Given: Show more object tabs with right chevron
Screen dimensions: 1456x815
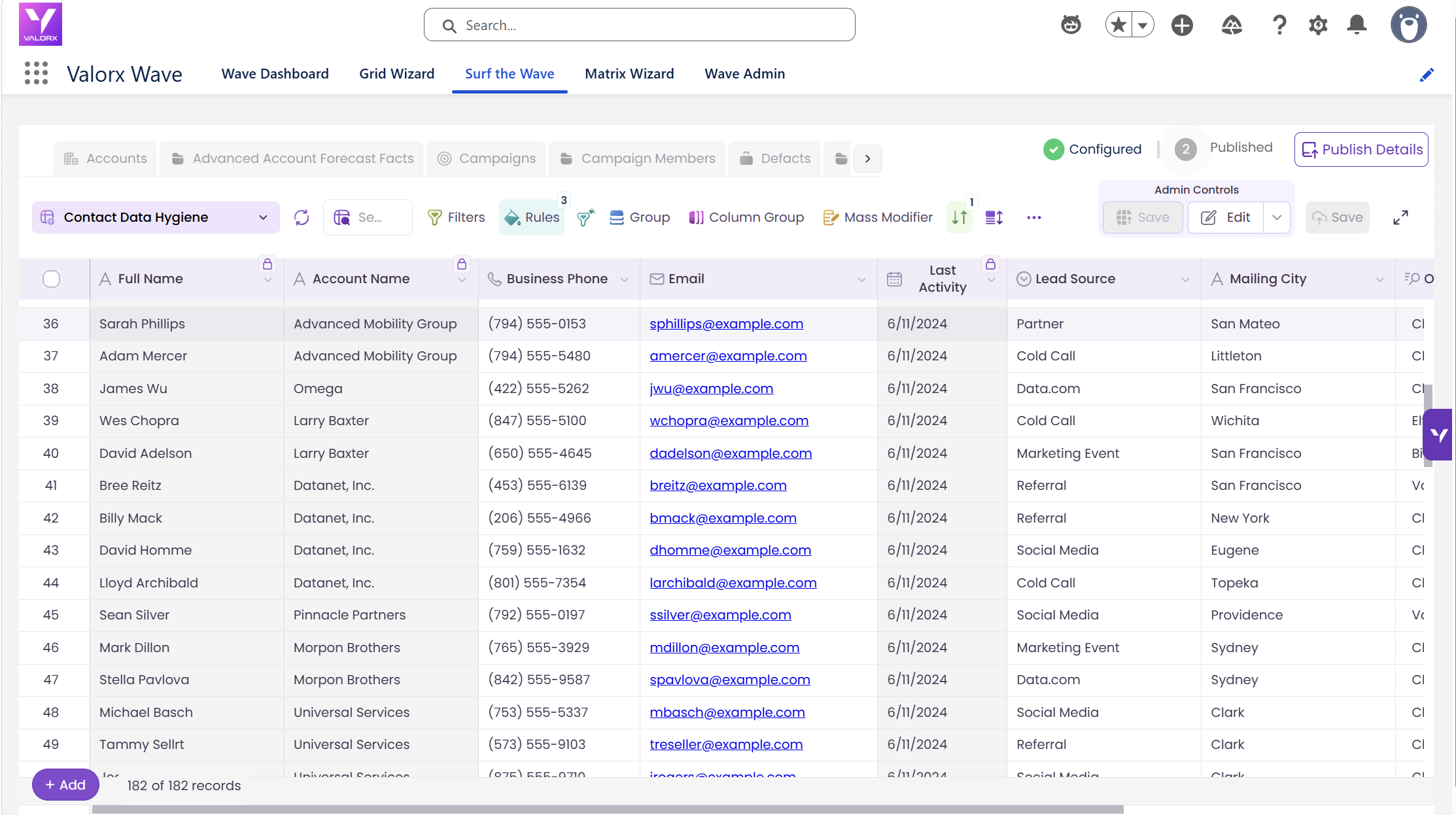Looking at the screenshot, I should click(x=867, y=159).
